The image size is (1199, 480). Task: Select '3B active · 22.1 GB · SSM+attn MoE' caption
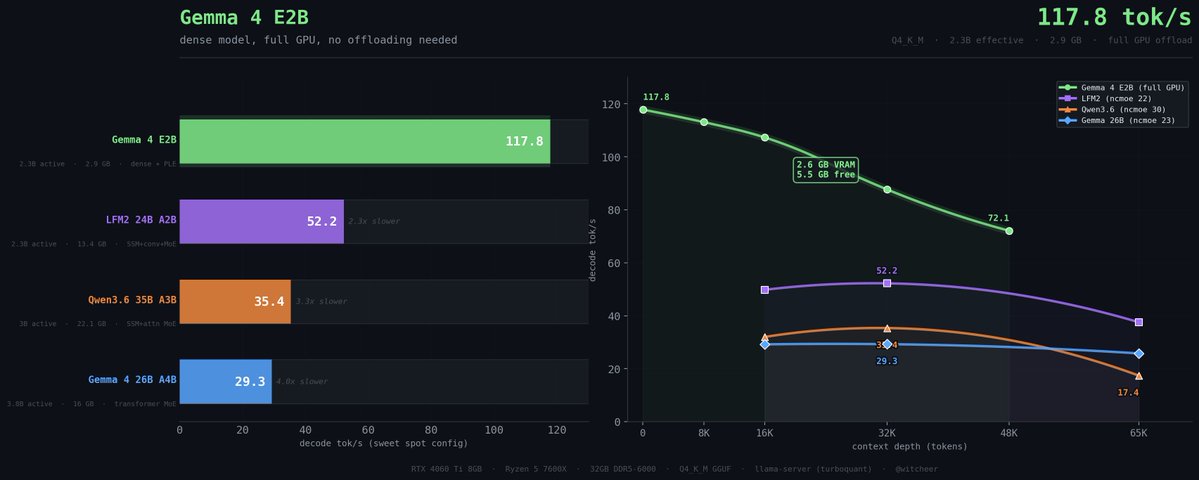point(98,324)
